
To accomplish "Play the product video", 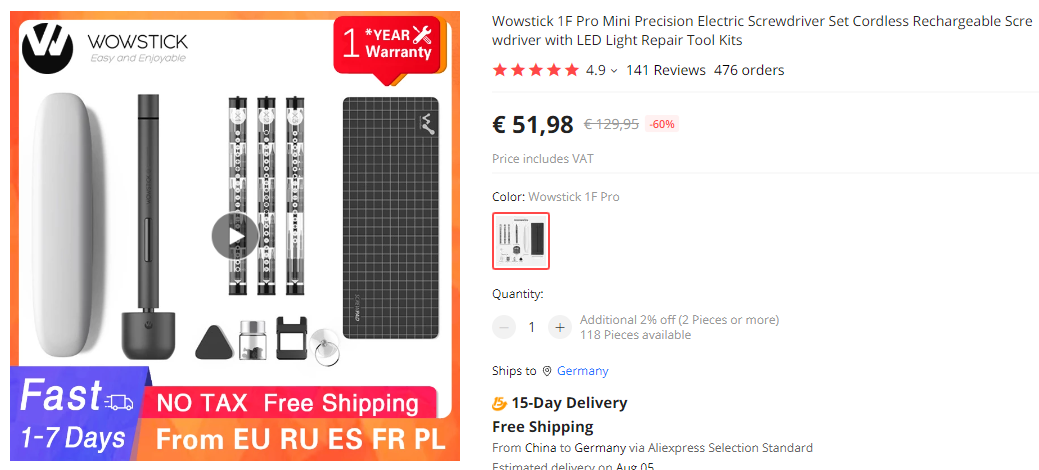I will pyautogui.click(x=235, y=236).
